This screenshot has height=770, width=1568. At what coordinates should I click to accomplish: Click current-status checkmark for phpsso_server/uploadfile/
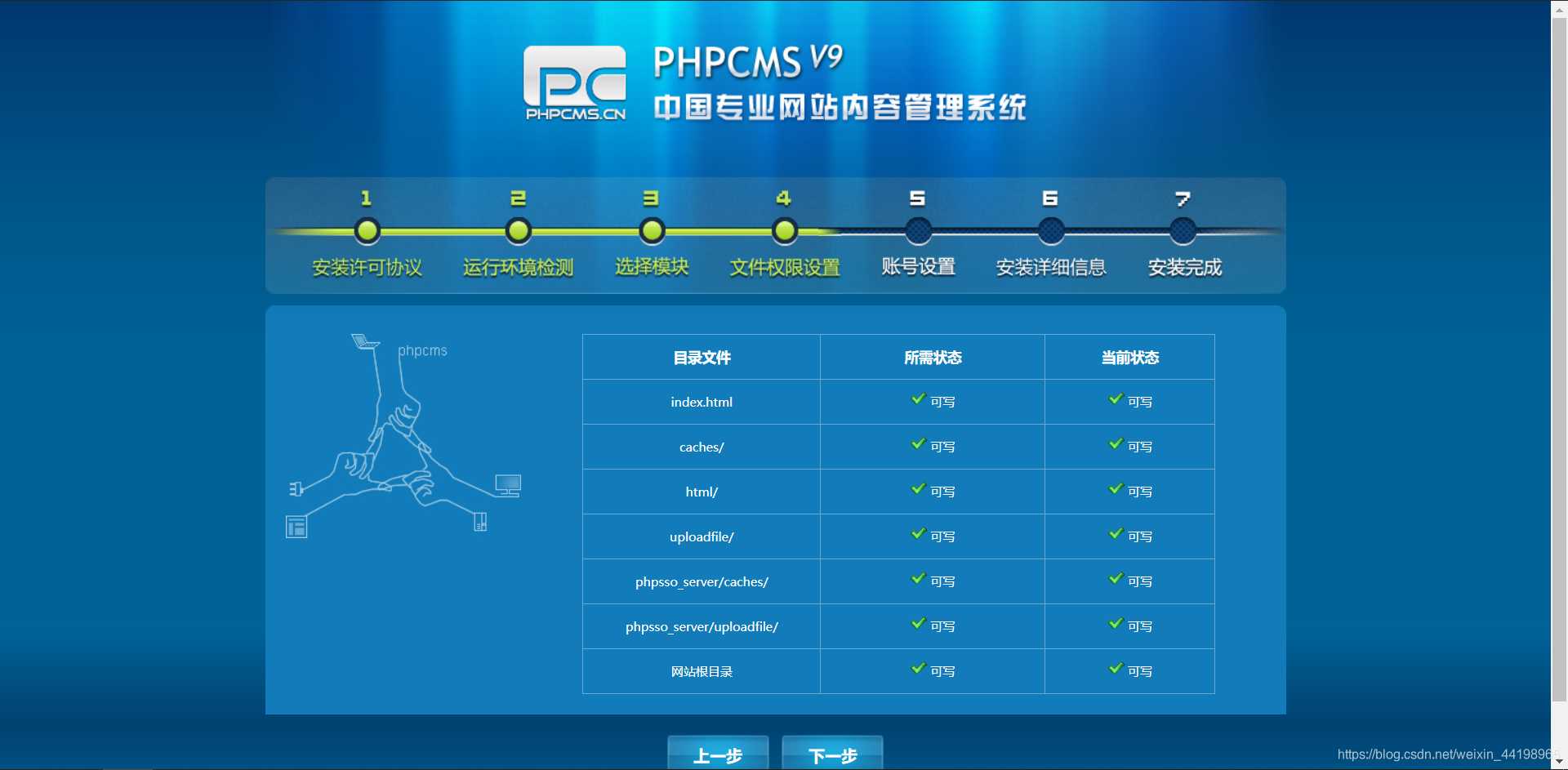pos(1116,623)
